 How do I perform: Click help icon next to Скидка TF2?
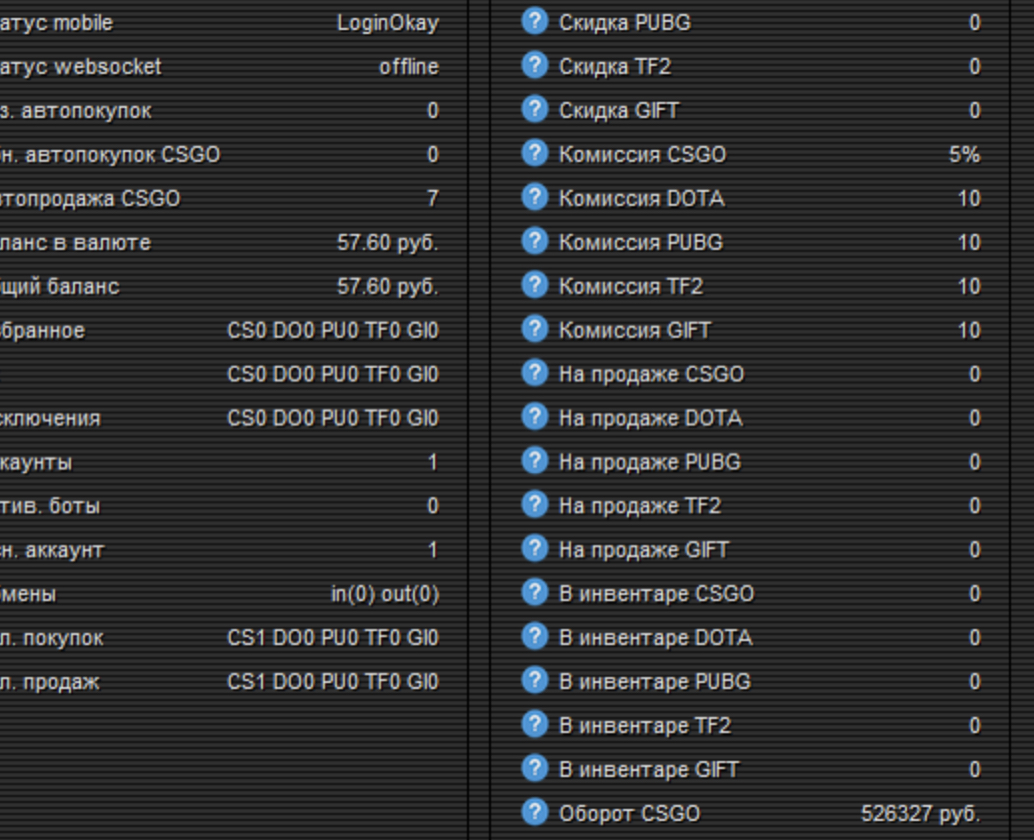click(535, 65)
